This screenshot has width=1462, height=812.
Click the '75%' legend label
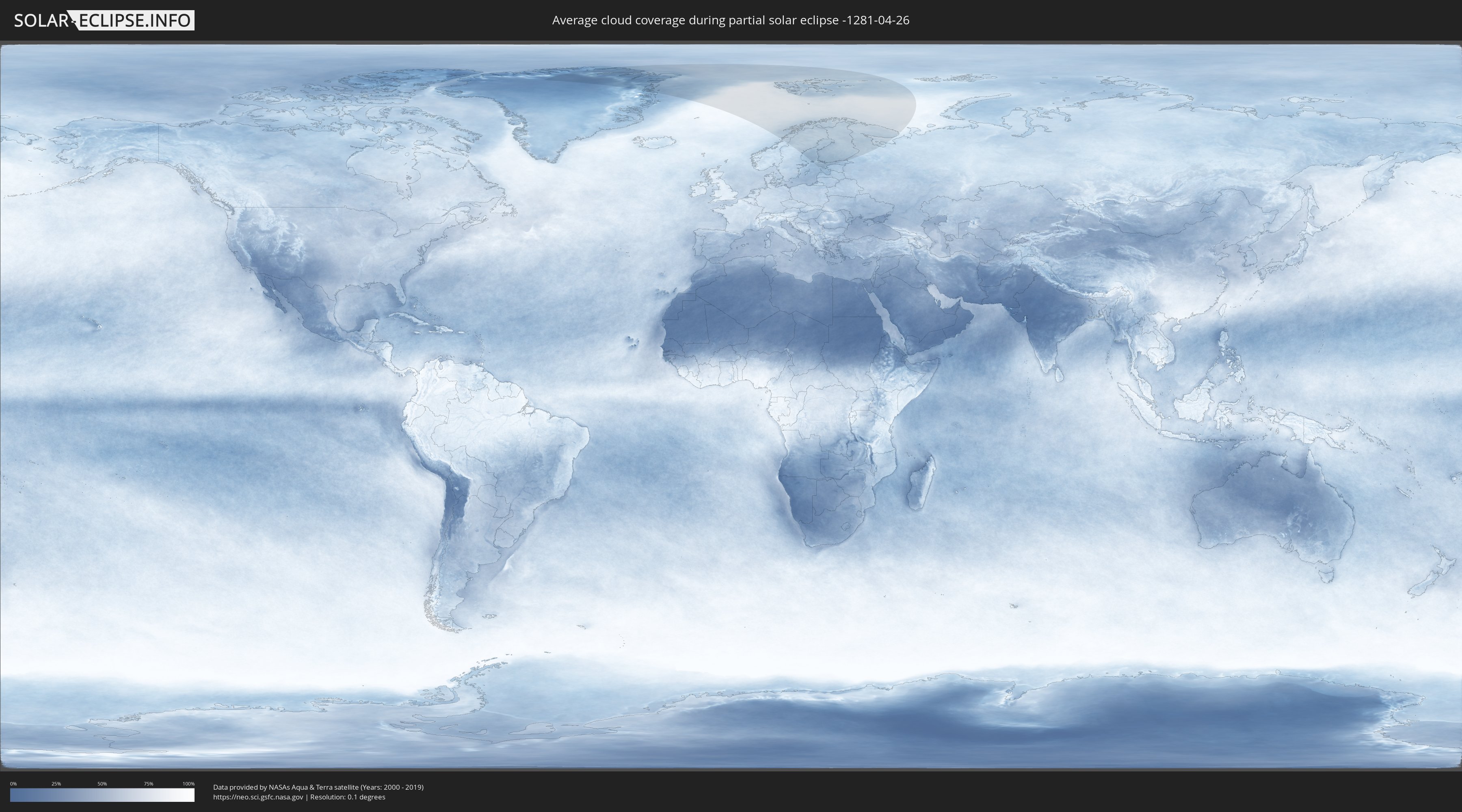pos(148,784)
